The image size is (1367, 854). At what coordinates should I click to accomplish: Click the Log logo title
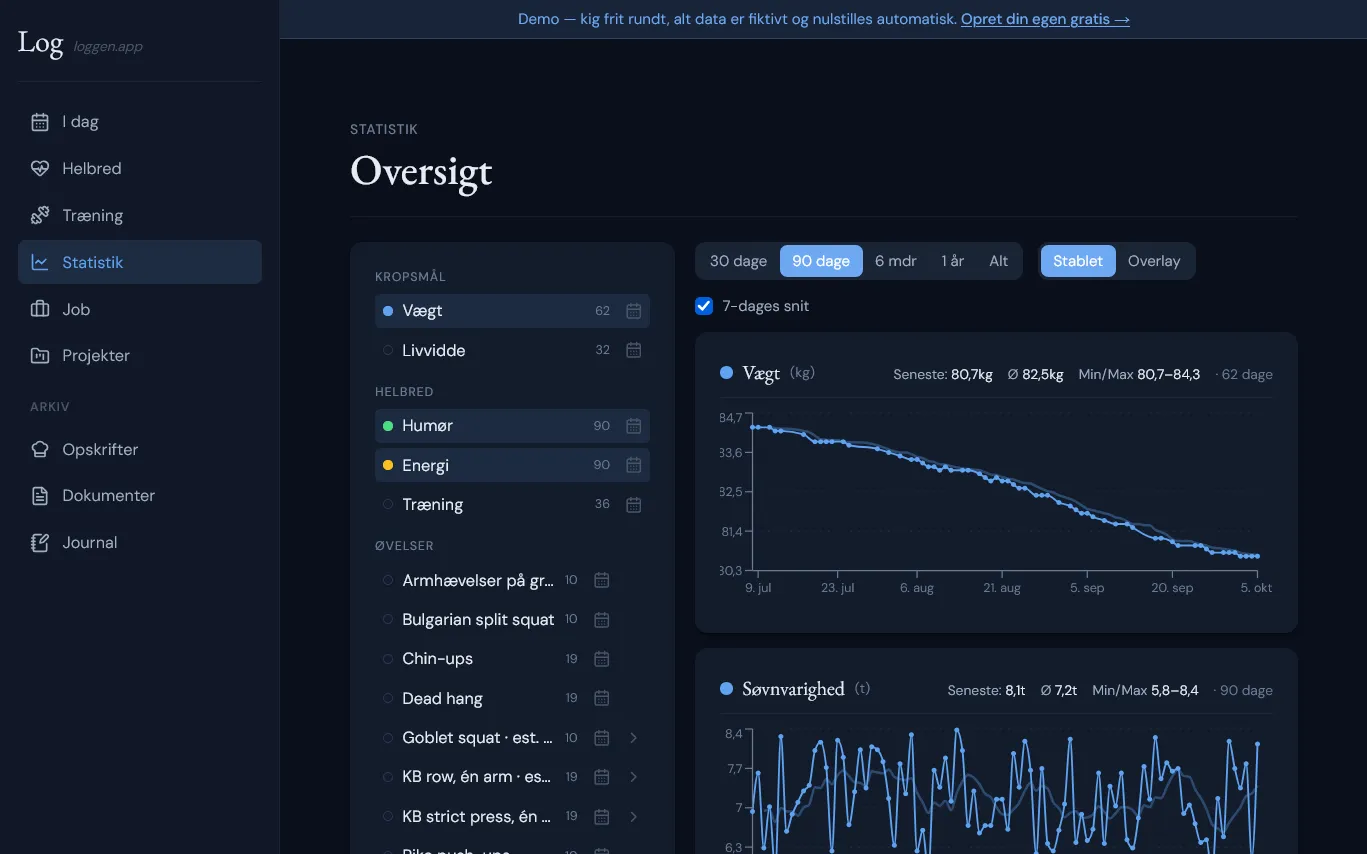tap(41, 43)
